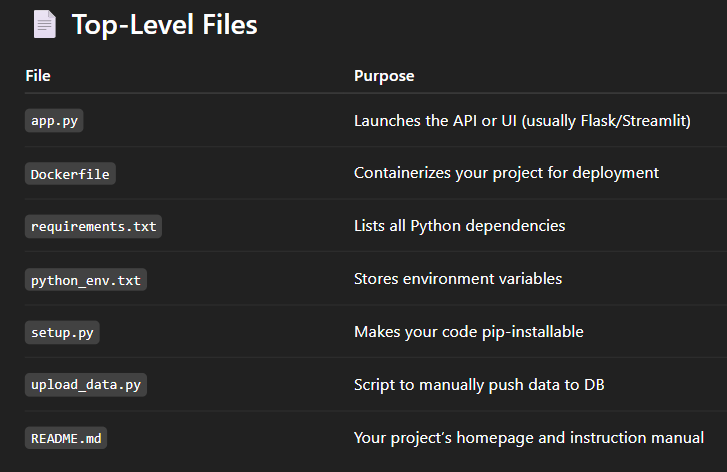The image size is (727, 472).
Task: Click the python_env.txt file name
Action: pos(87,280)
